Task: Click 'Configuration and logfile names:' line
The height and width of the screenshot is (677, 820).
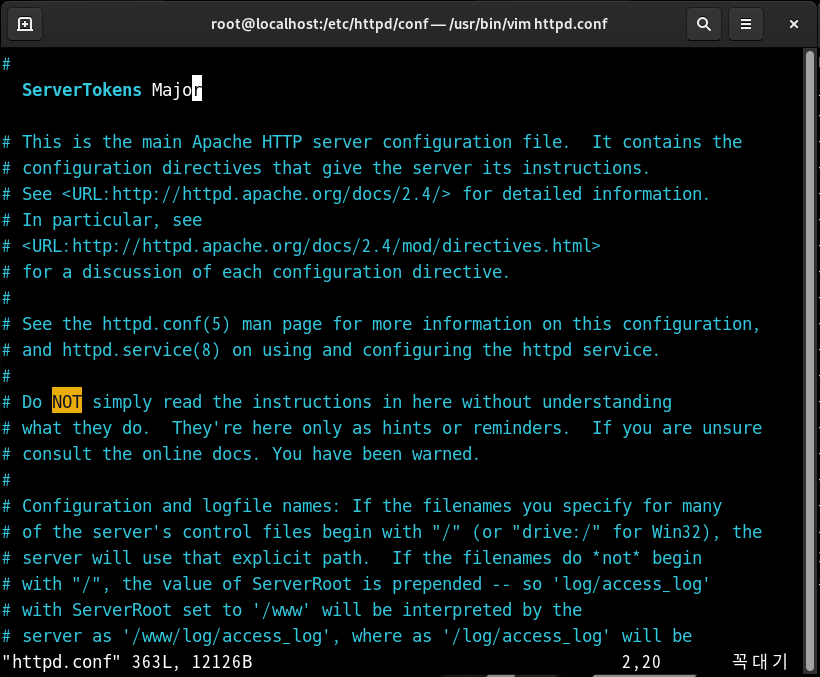Action: (362, 506)
